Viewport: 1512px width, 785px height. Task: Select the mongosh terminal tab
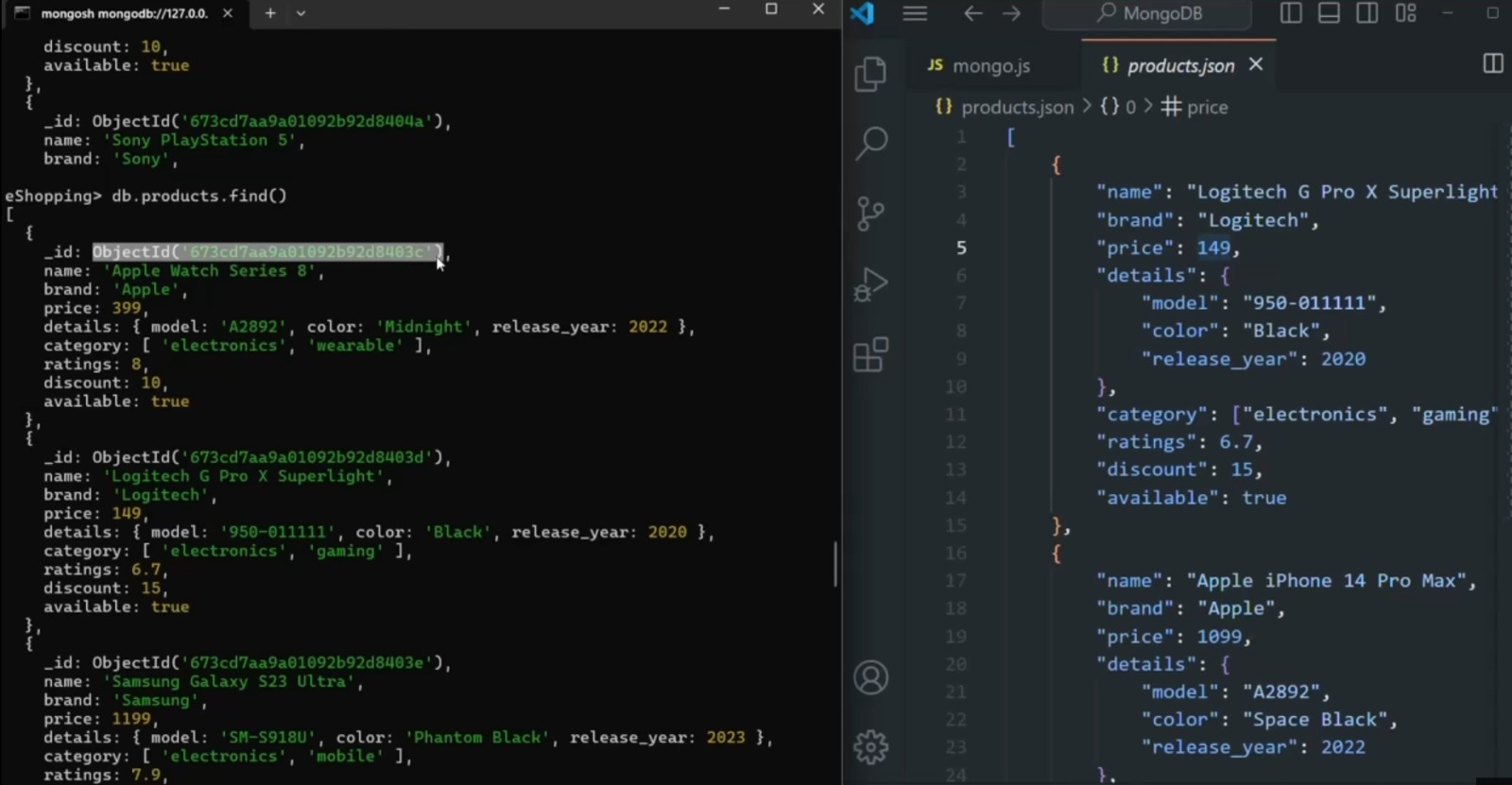coord(123,13)
